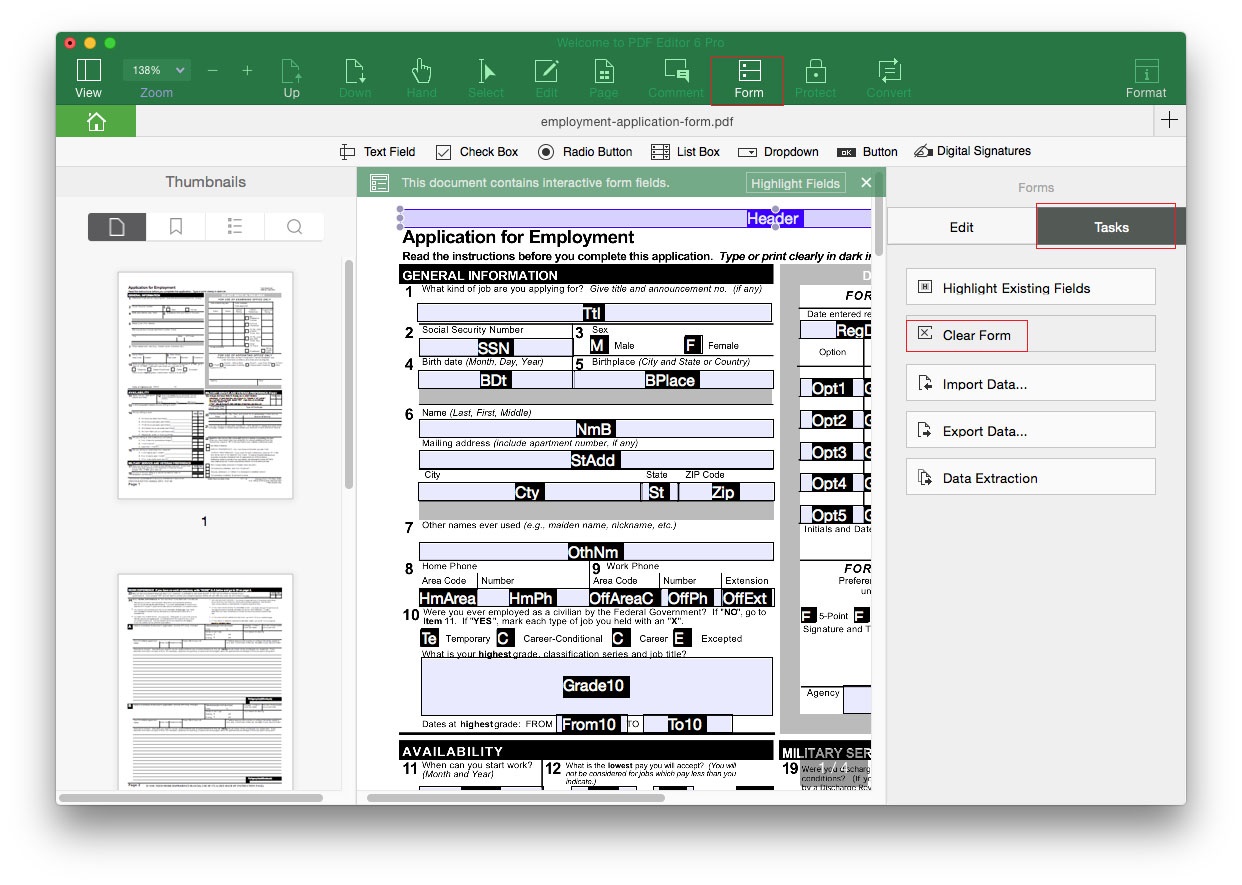The height and width of the screenshot is (885, 1242).
Task: Switch to the Edit tab in Forms
Action: pos(961,227)
